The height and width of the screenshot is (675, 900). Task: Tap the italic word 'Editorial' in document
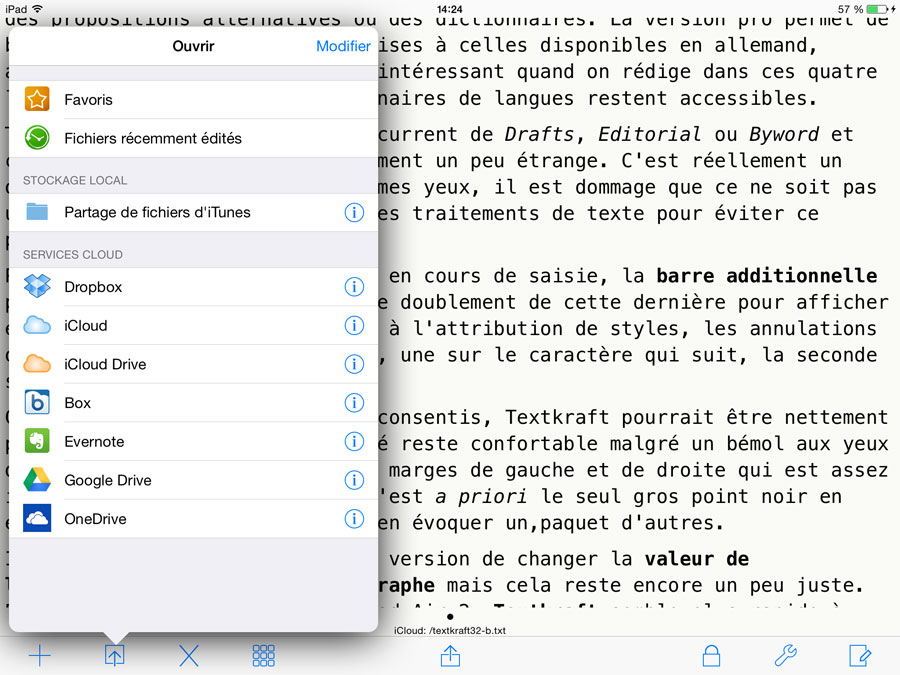coord(649,134)
